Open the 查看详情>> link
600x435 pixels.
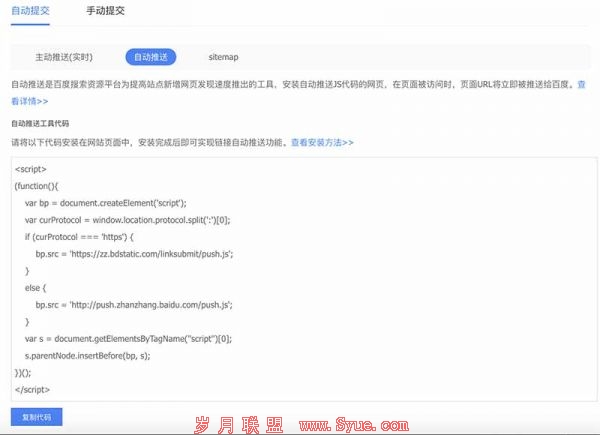30,101
